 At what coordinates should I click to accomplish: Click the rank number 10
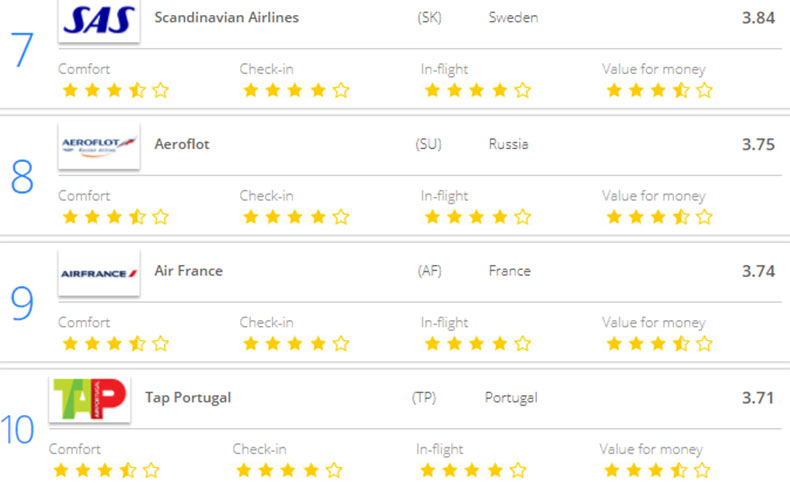tap(18, 430)
